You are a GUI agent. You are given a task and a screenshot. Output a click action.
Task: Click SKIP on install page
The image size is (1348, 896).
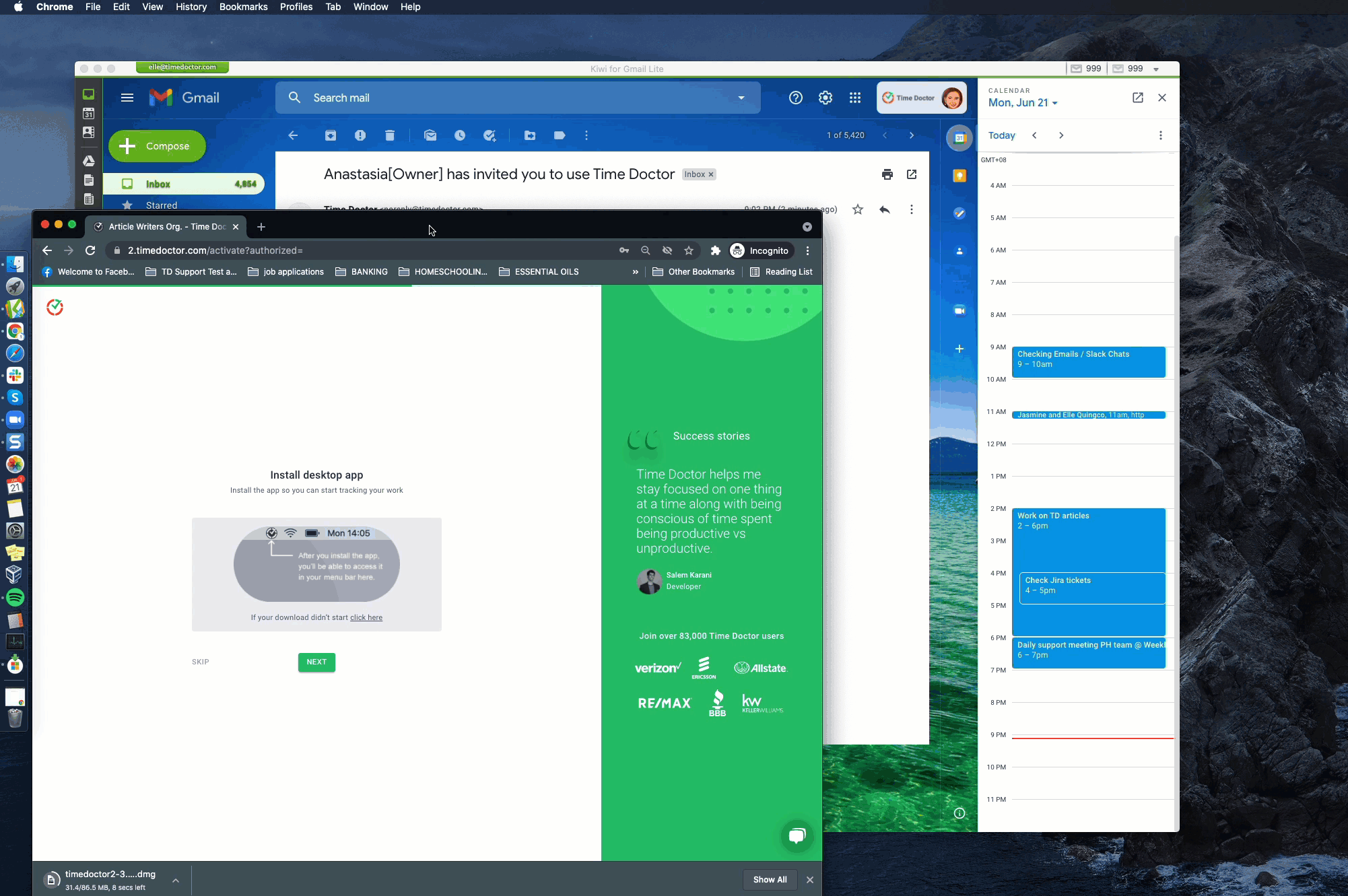pos(201,662)
